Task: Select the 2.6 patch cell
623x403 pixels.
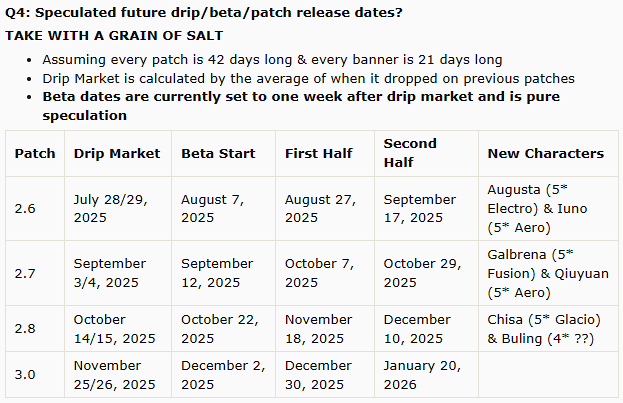Action: pos(35,209)
